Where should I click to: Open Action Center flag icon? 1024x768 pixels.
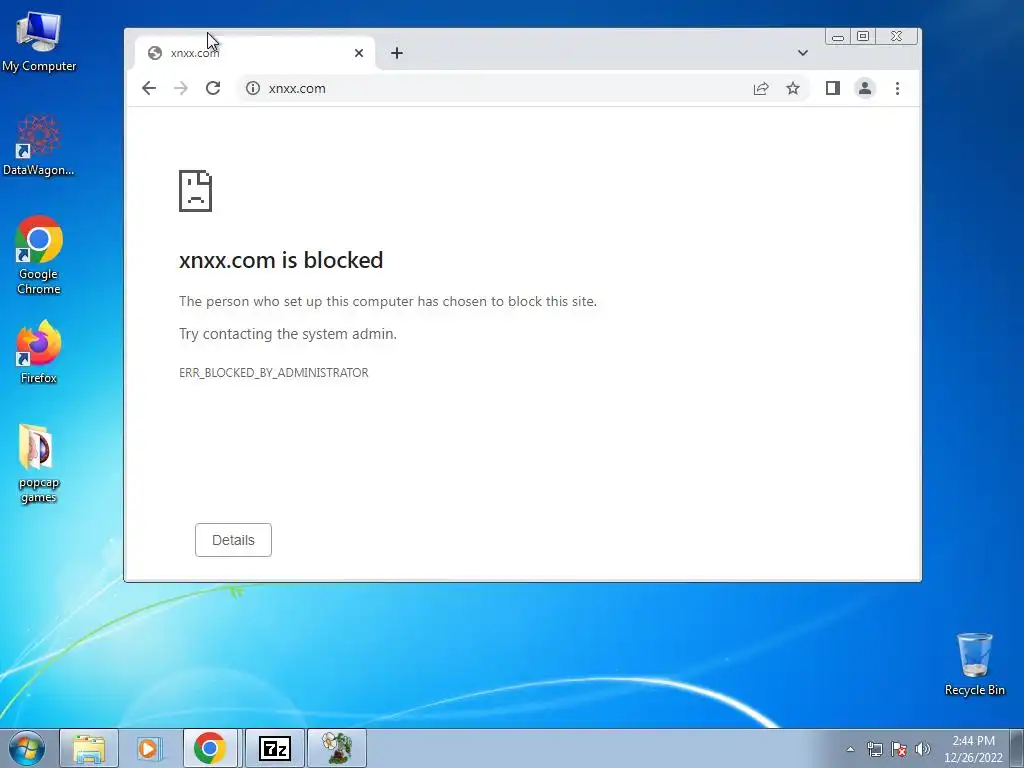[x=899, y=749]
